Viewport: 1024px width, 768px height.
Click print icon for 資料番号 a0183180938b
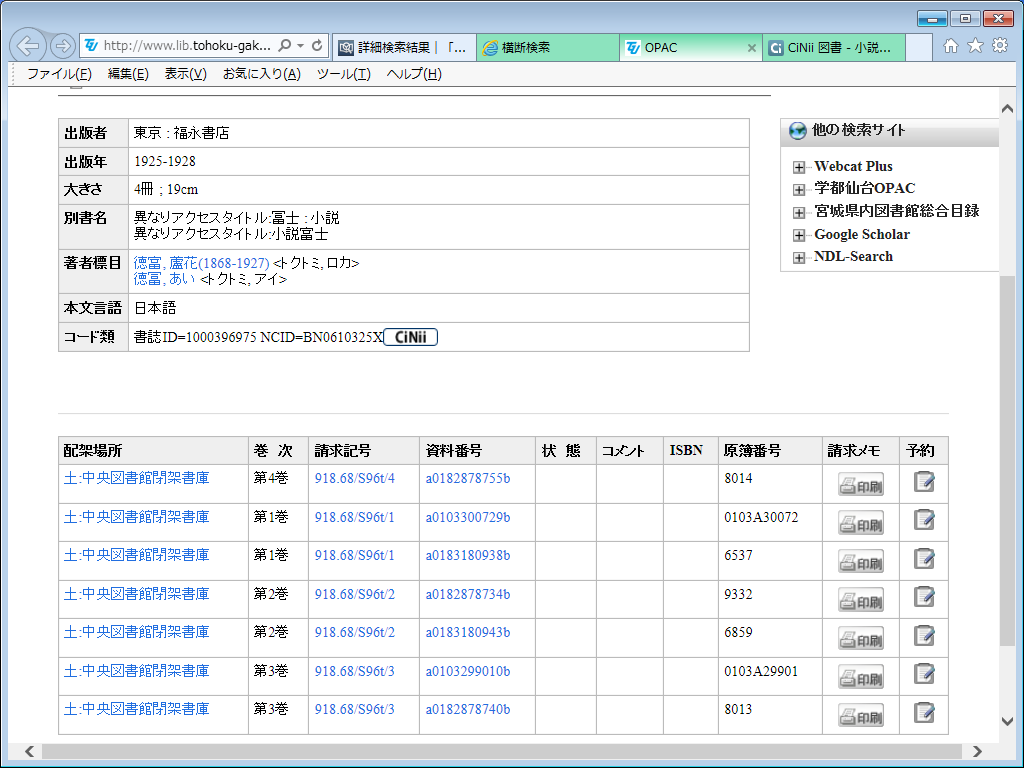click(x=861, y=562)
